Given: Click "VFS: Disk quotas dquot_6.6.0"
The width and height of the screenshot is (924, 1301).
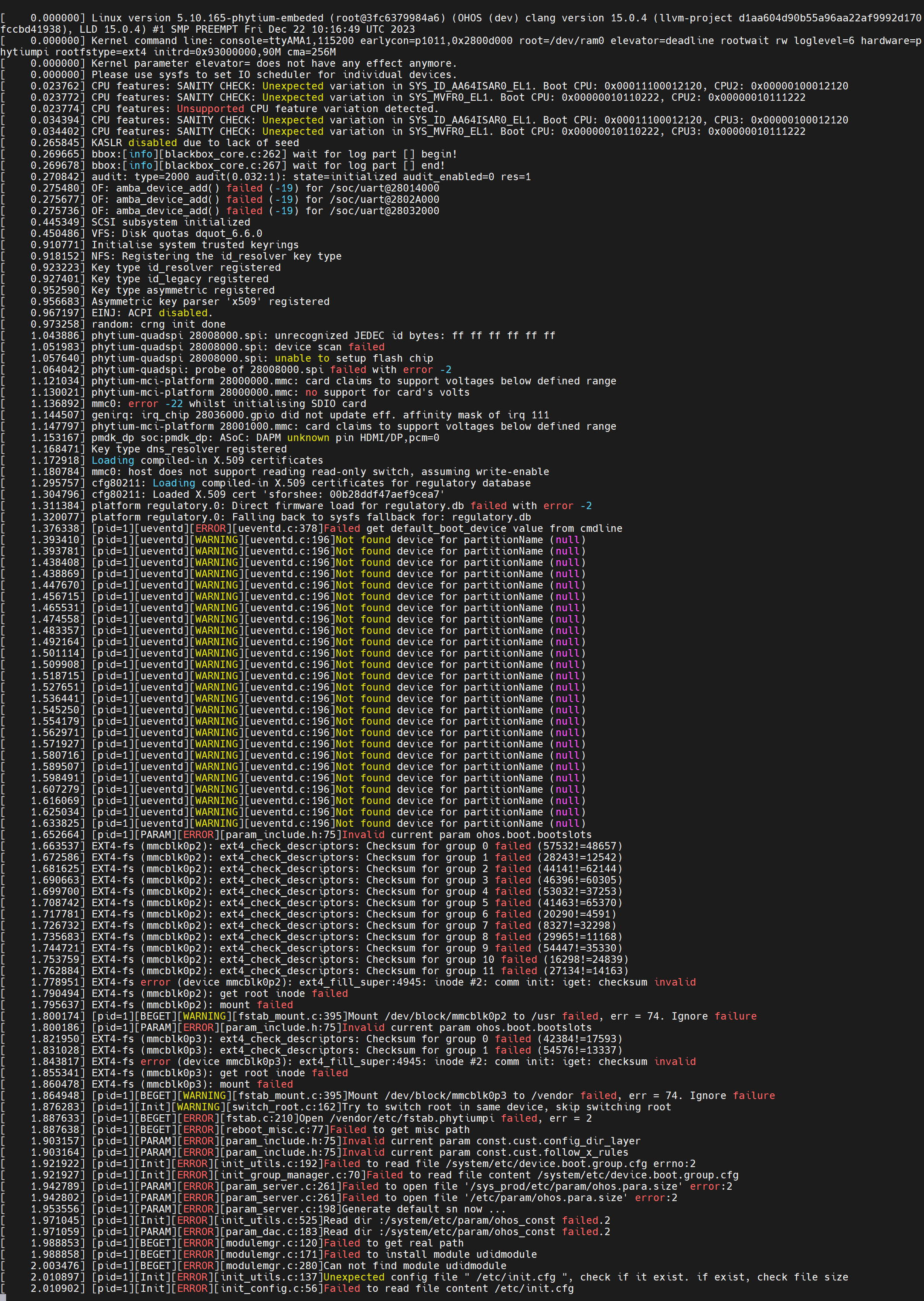Looking at the screenshot, I should tap(177, 234).
